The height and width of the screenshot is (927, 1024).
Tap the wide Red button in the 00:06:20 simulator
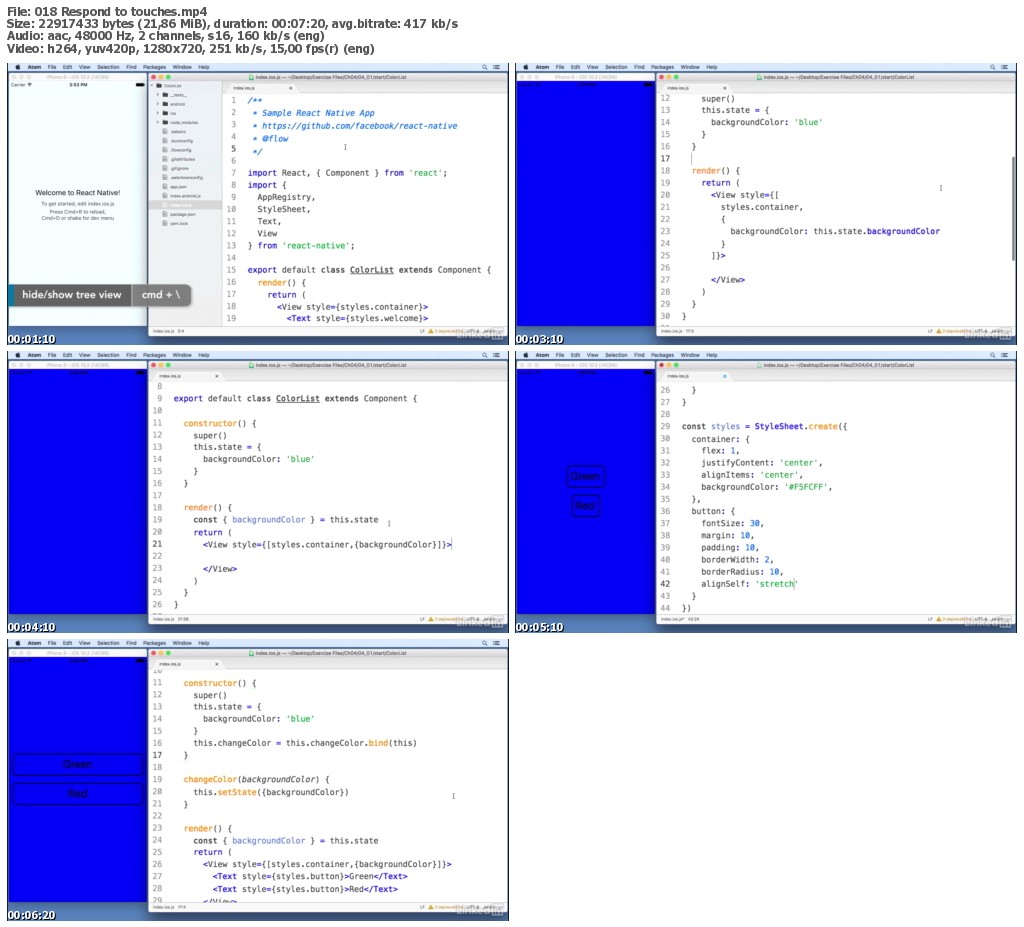(x=78, y=793)
